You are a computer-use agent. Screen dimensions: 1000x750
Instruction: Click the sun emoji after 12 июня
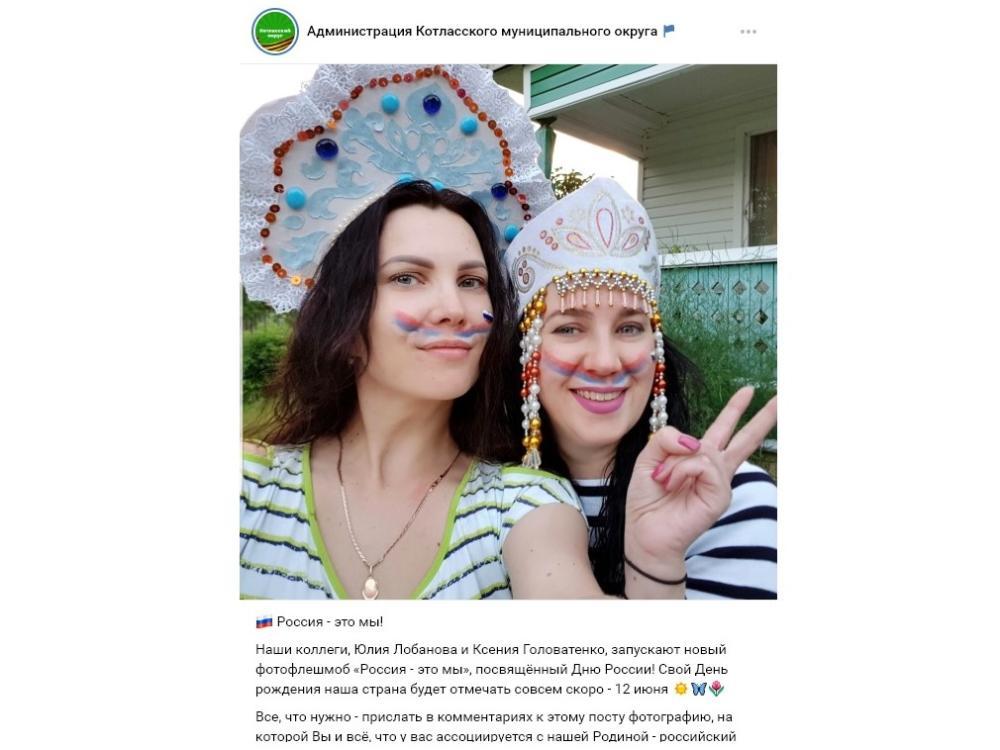click(x=680, y=689)
